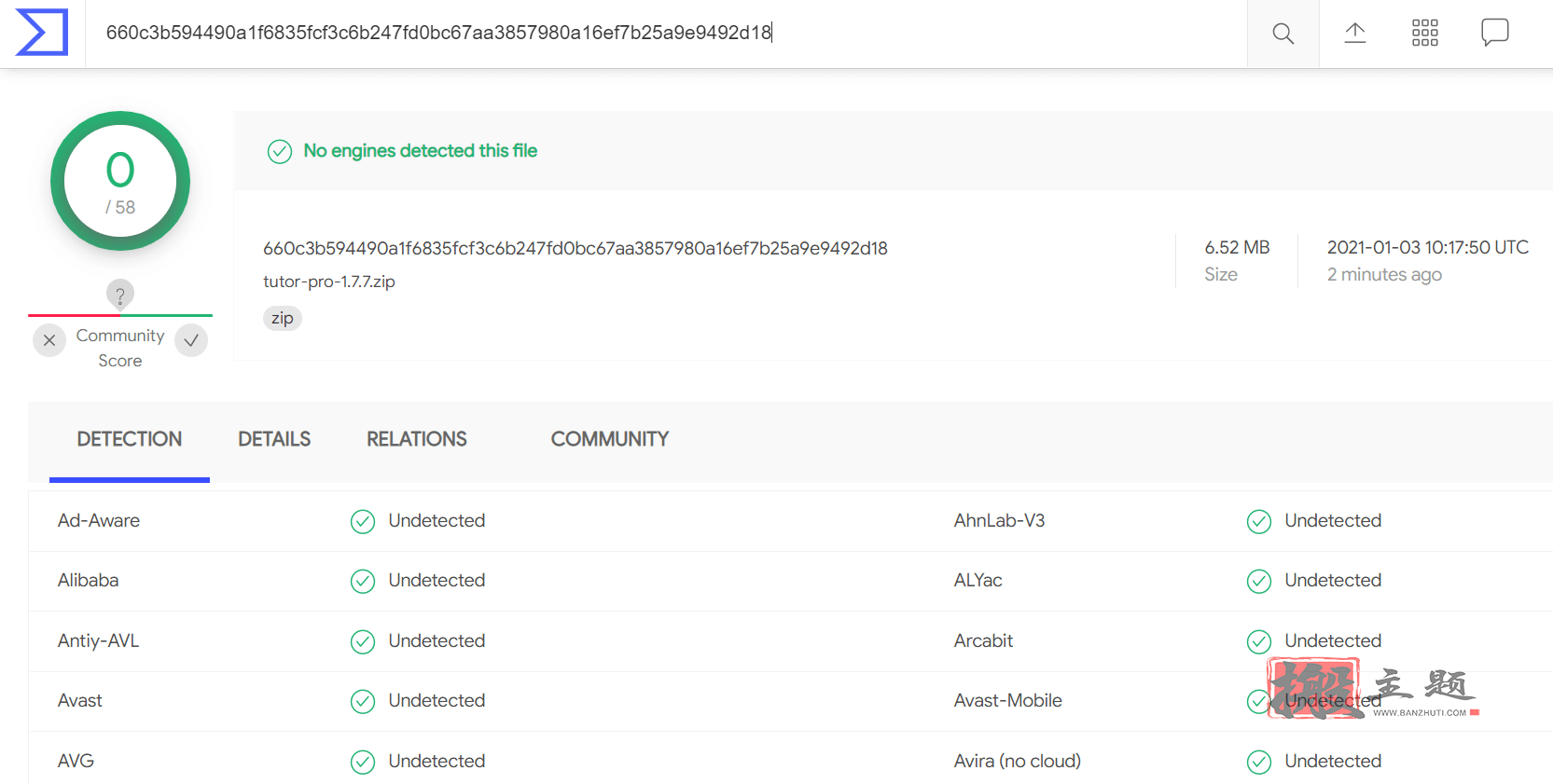This screenshot has height=784, width=1553.
Task: Select the filename tutor-pro-1.7.7.zip
Action: click(x=329, y=282)
